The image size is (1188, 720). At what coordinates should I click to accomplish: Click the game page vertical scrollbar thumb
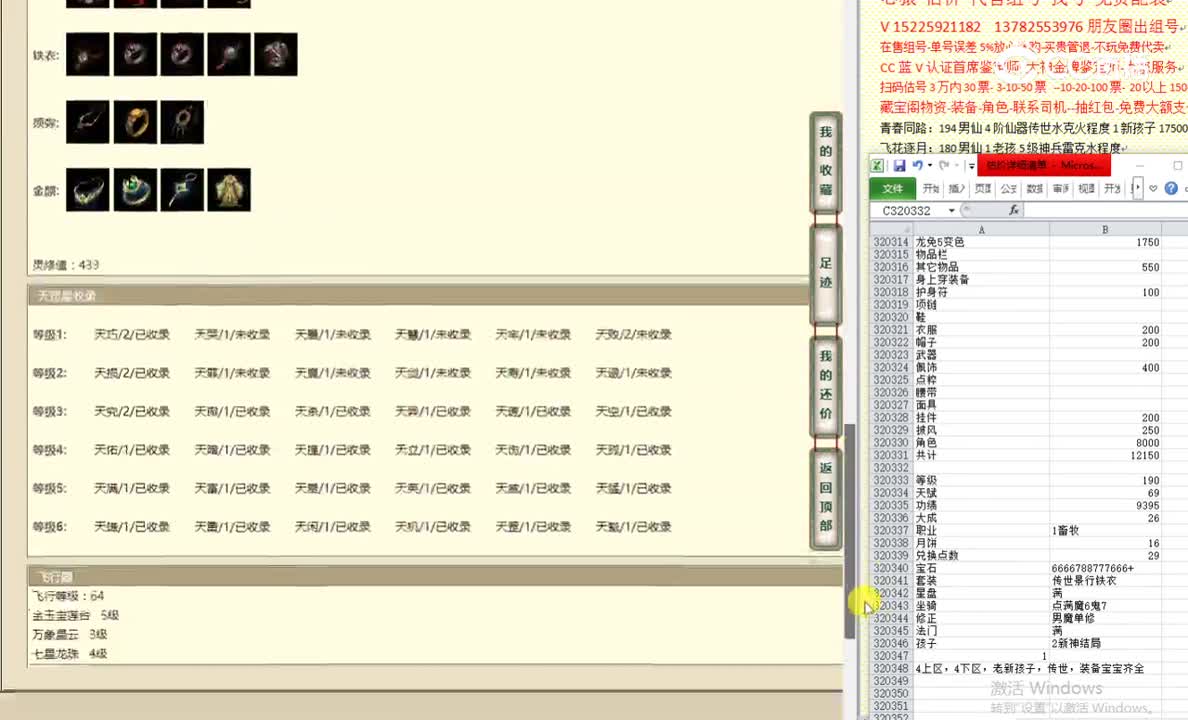pos(849,531)
